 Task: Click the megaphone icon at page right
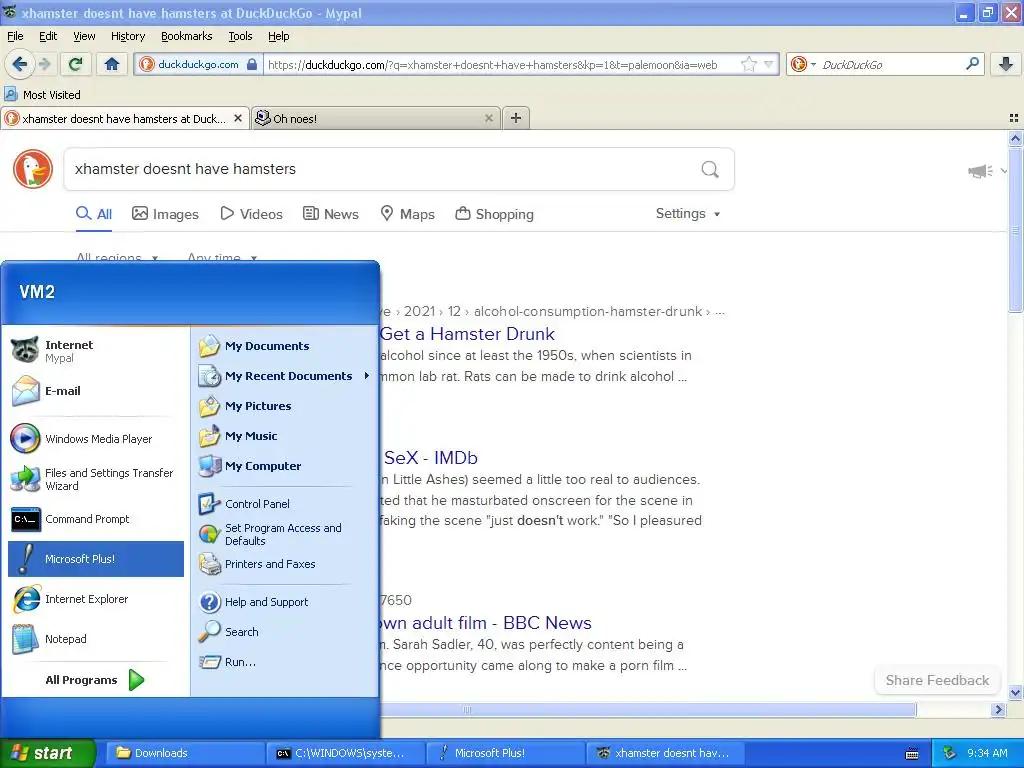click(x=980, y=171)
